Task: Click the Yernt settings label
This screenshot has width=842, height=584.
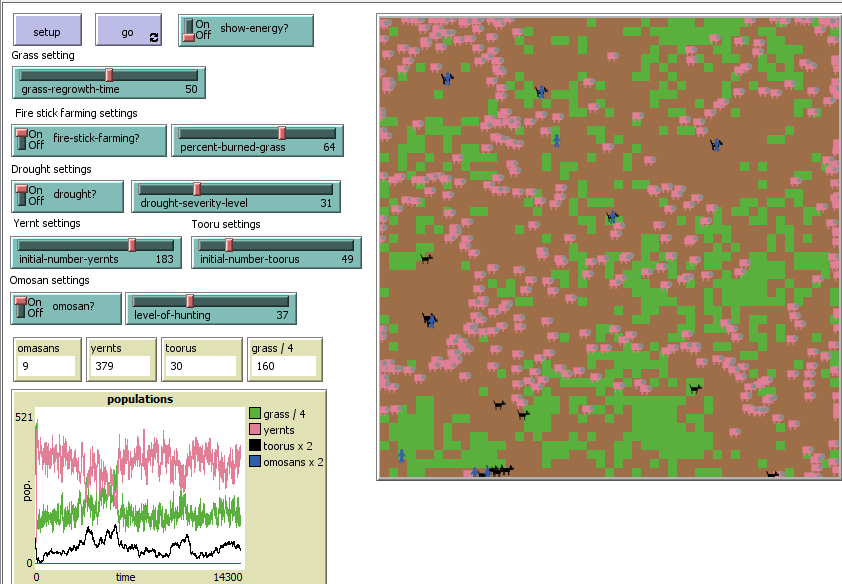Action: click(x=47, y=223)
